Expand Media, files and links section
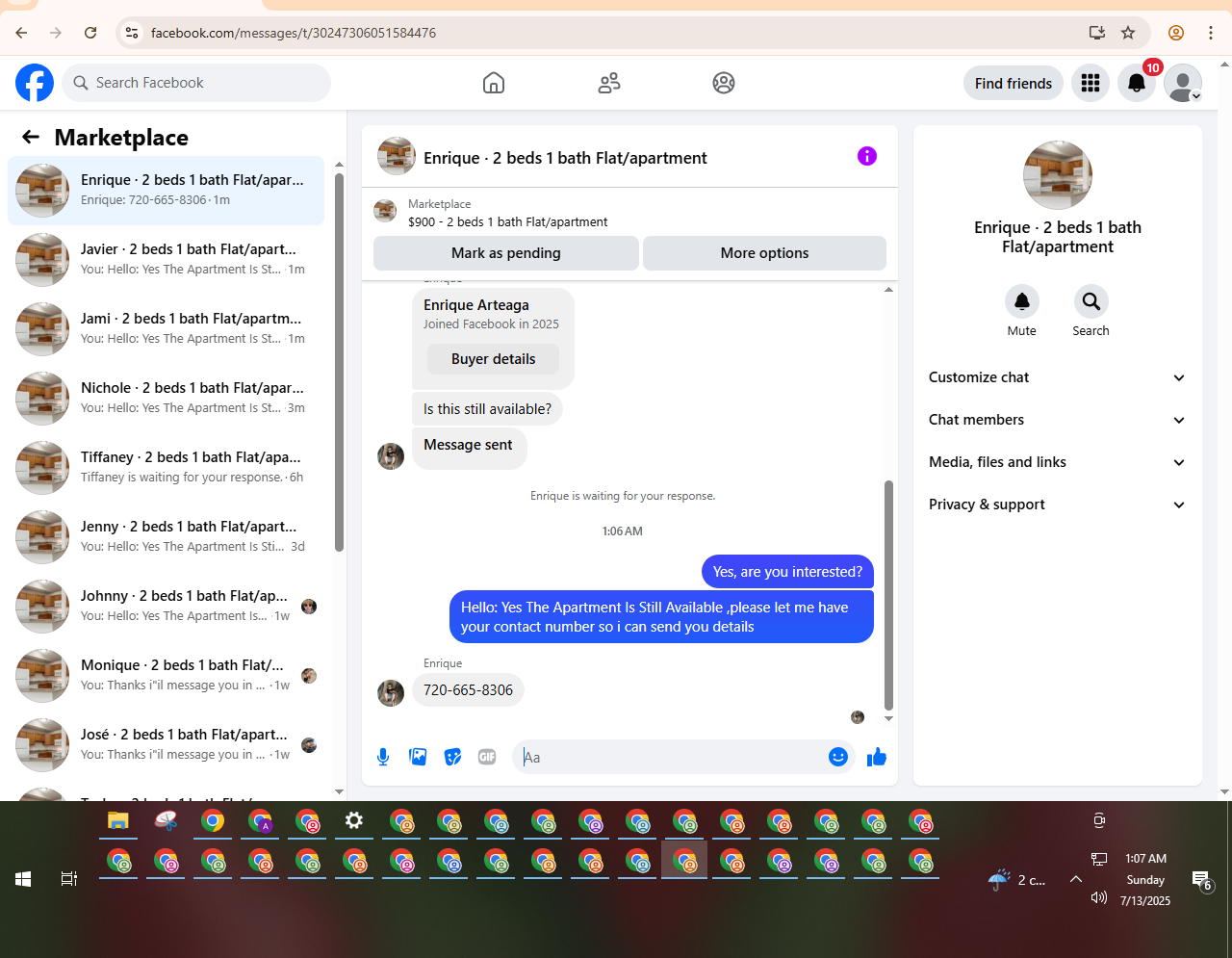This screenshot has height=958, width=1232. click(1057, 462)
